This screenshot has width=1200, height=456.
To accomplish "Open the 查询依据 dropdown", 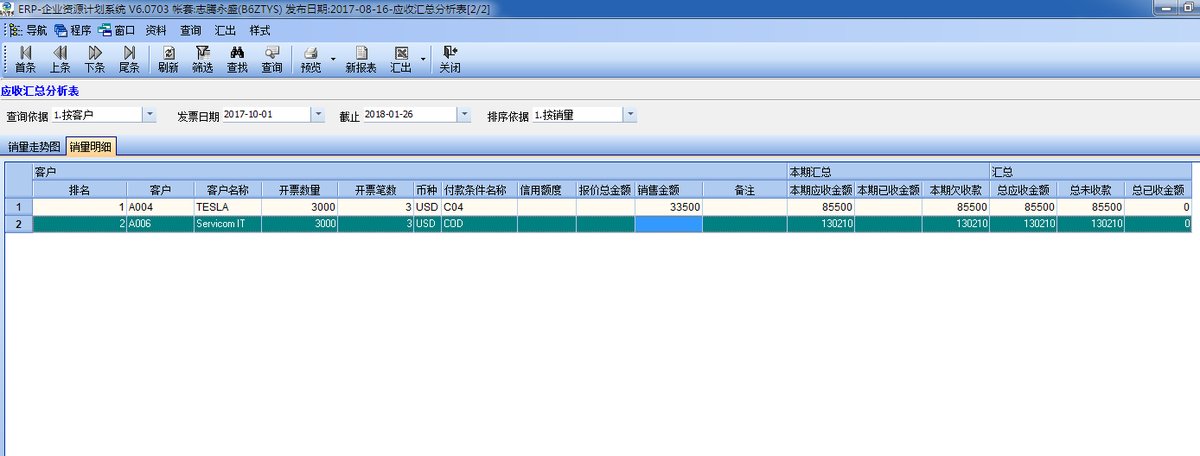I will (151, 115).
